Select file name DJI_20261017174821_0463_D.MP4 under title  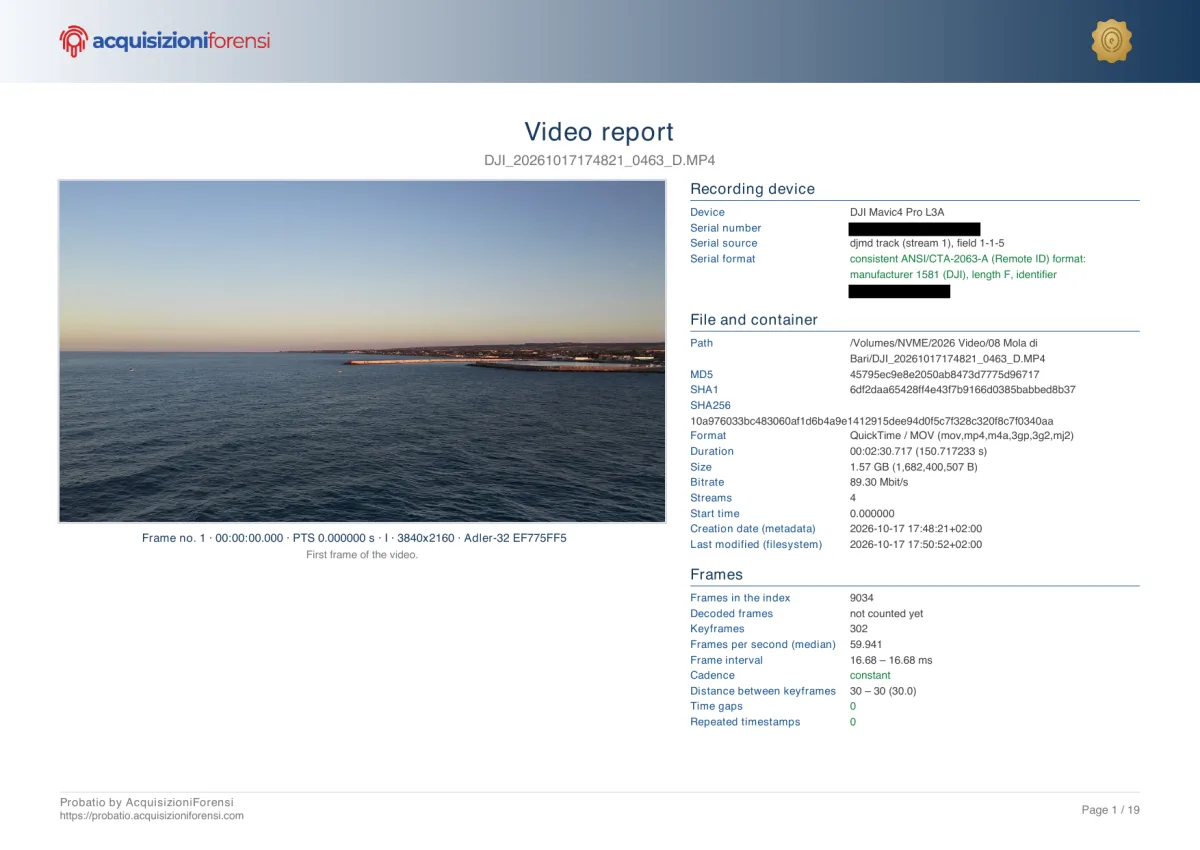pos(599,160)
